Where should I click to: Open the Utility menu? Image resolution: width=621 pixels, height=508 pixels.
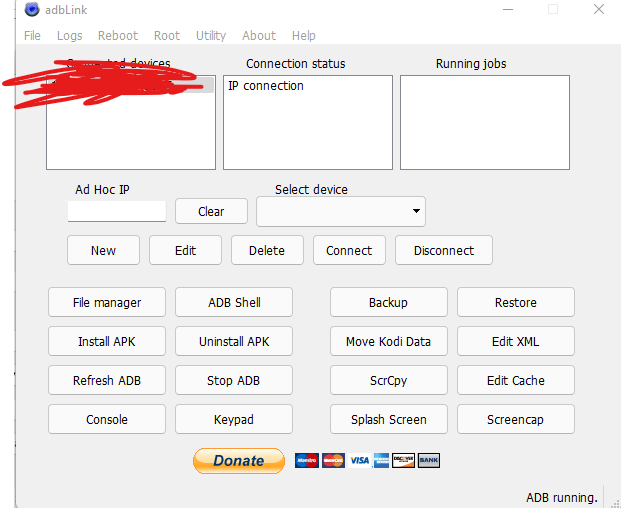click(x=211, y=36)
